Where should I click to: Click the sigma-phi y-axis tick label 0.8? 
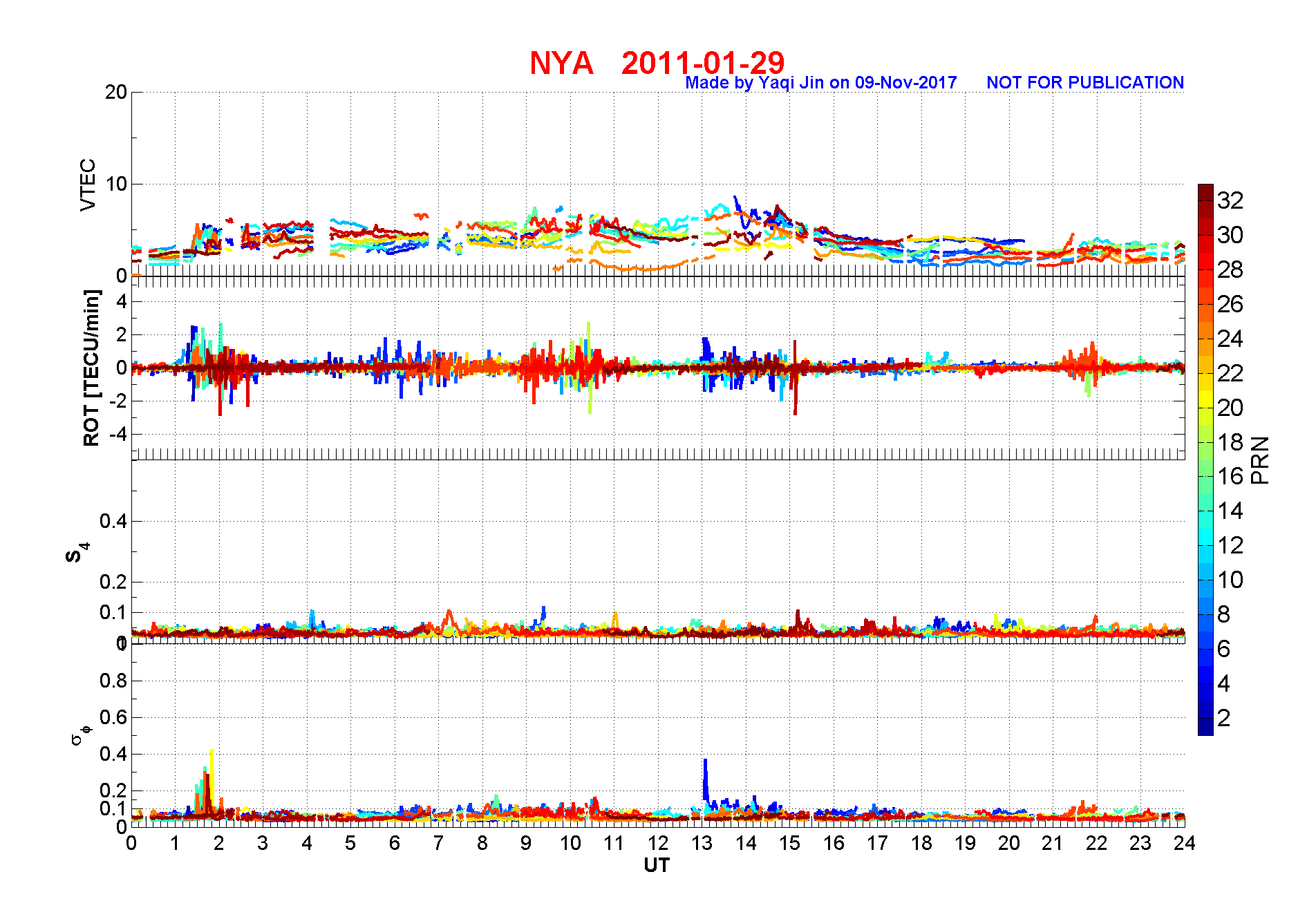point(113,681)
